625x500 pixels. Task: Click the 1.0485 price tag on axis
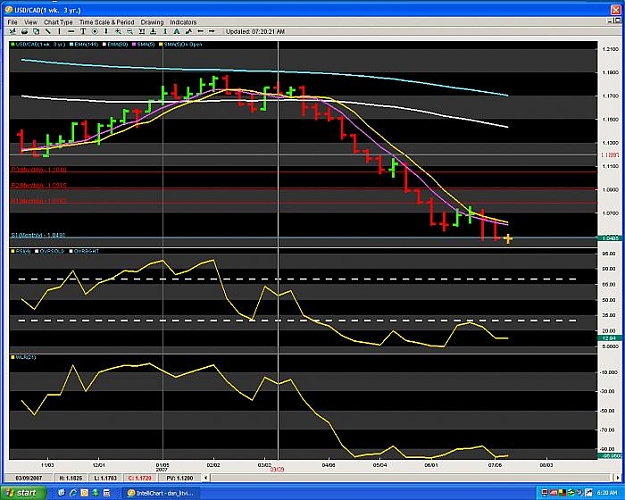click(610, 238)
